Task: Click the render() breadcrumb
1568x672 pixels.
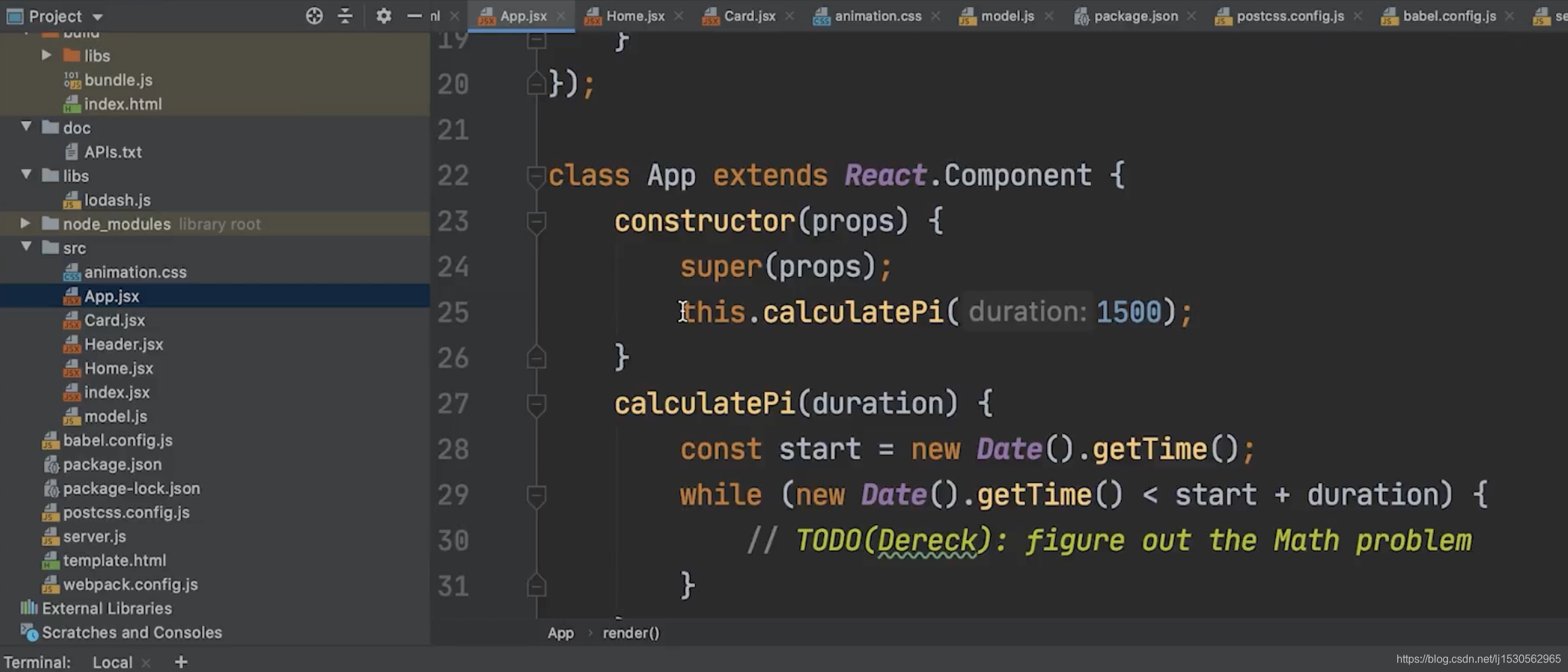Action: coord(631,633)
